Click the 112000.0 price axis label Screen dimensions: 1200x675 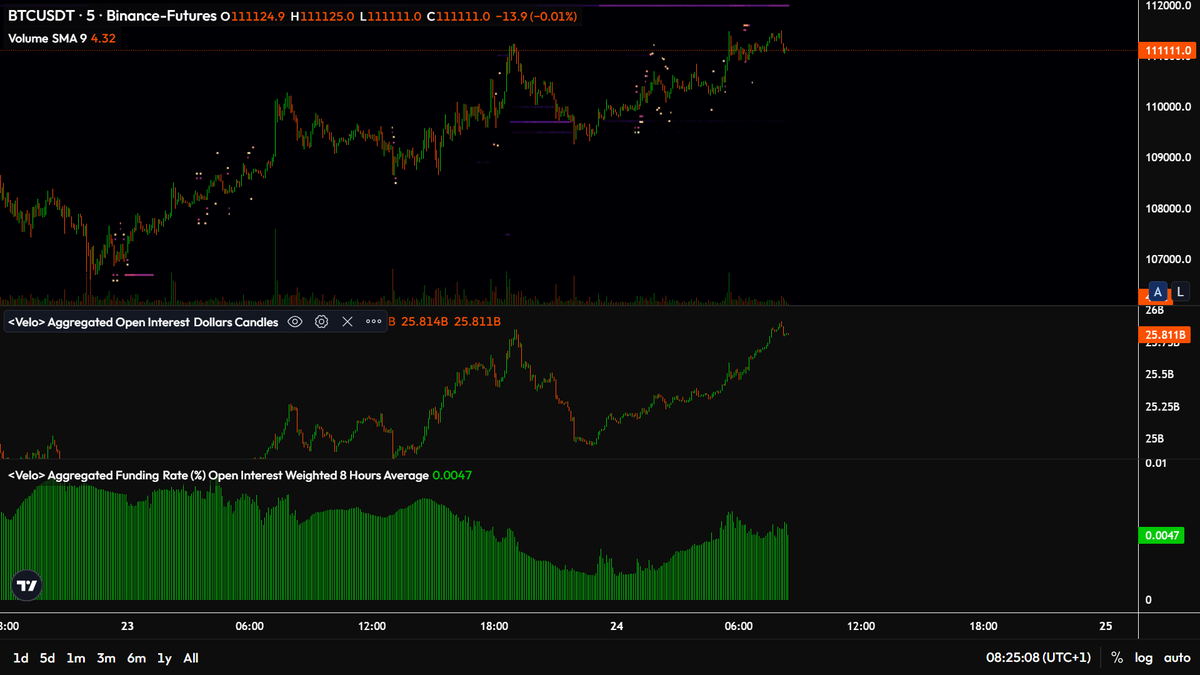[x=1167, y=6]
